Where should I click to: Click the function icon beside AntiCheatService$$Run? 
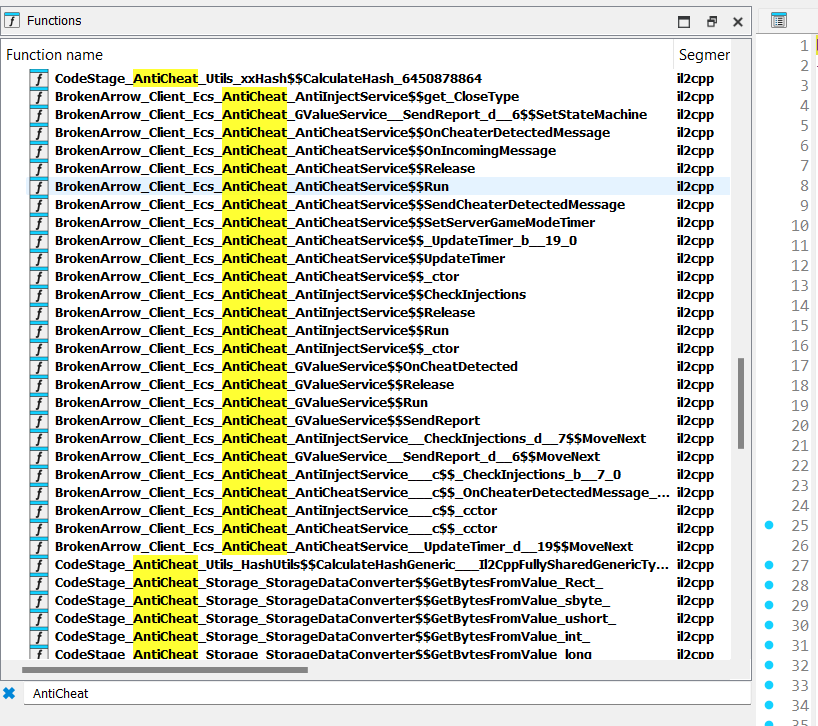pos(39,187)
